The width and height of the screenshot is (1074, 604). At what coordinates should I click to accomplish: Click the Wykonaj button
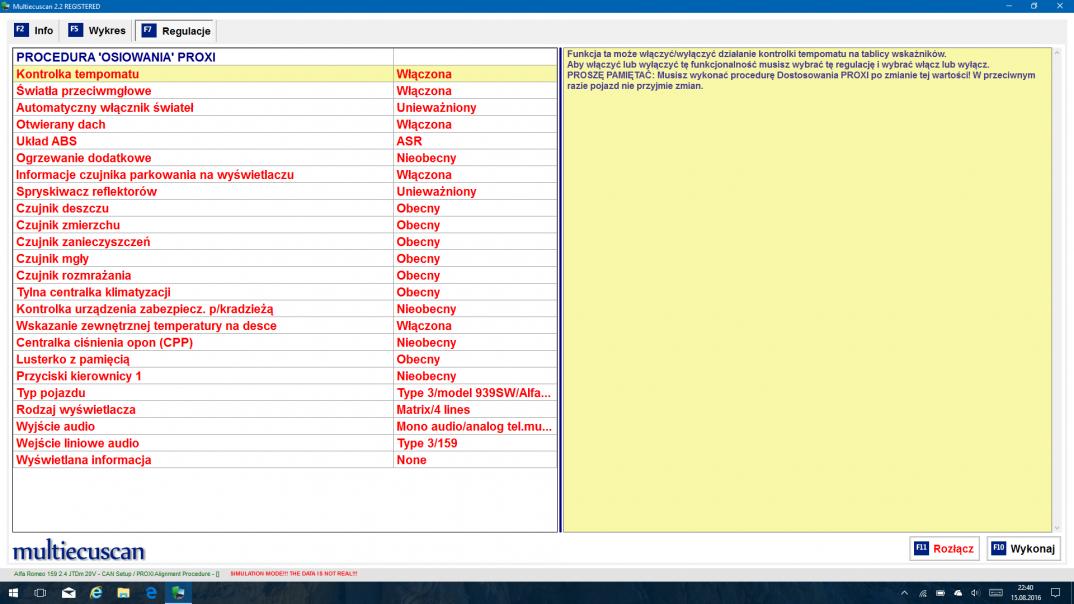(1023, 549)
